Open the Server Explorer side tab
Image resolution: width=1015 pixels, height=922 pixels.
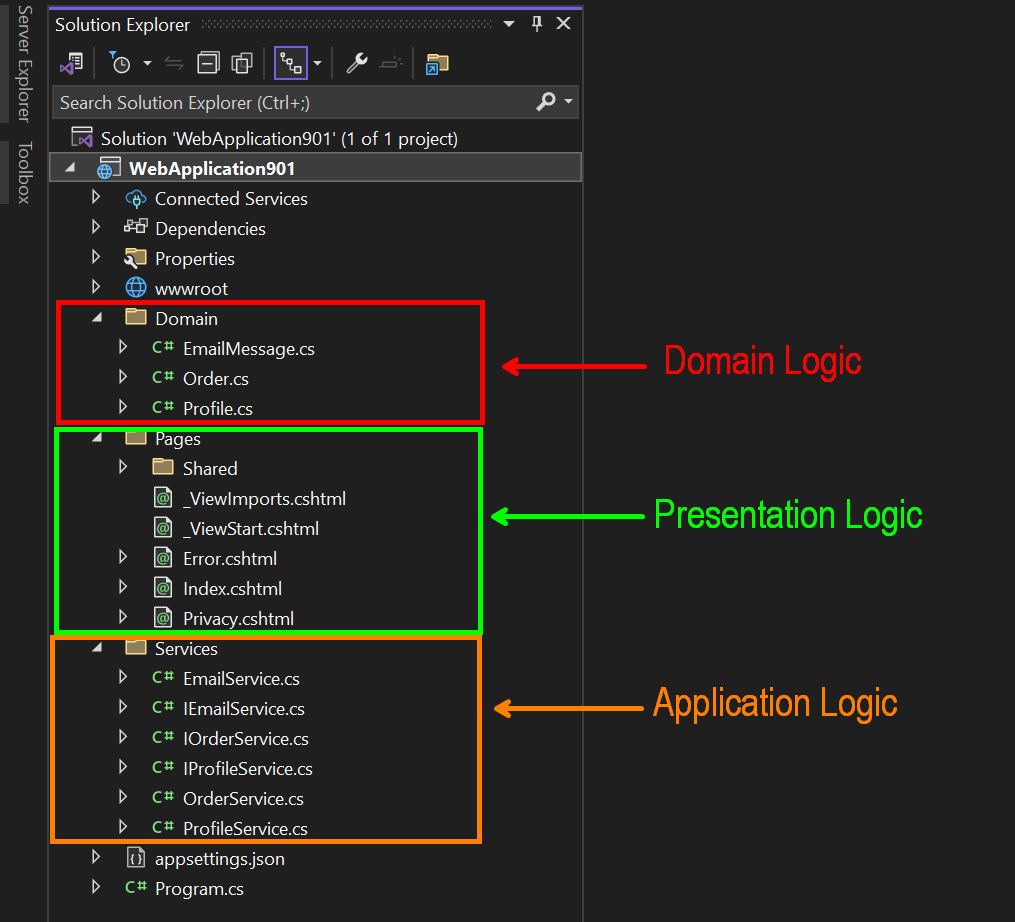click(24, 63)
